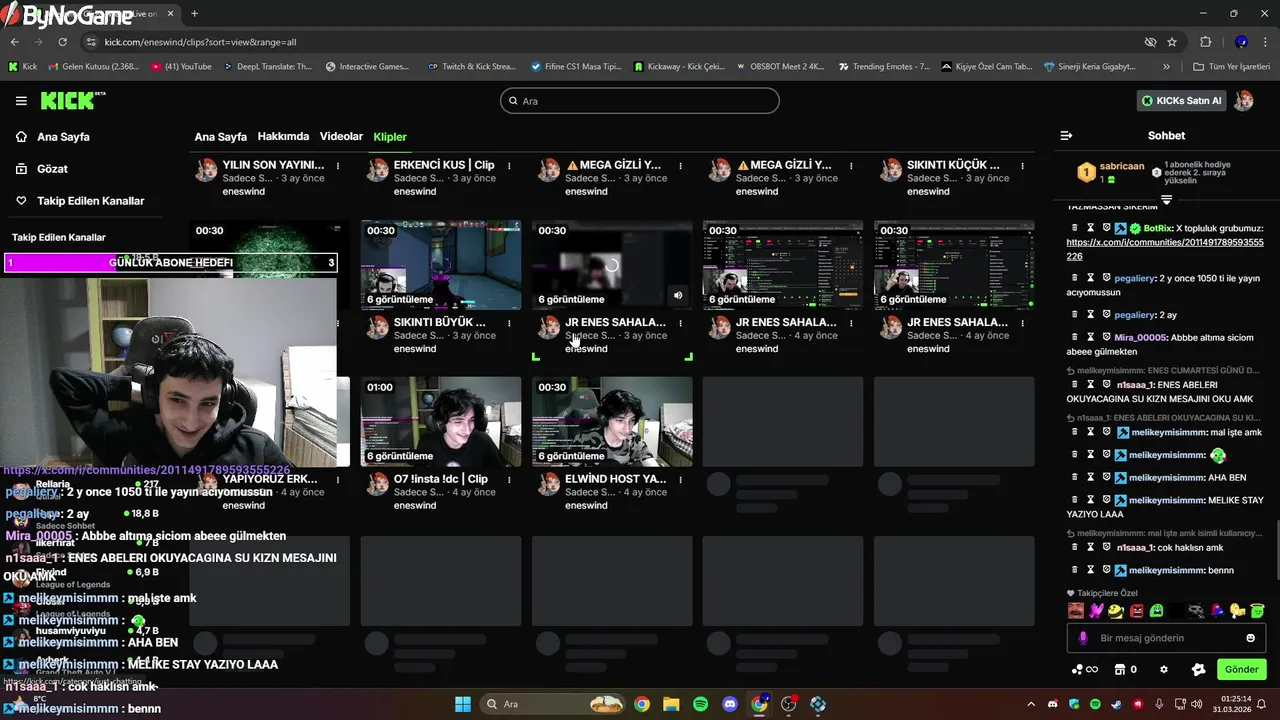Click Bir mesaj gönderin input
Screen dimensions: 1280x720
click(x=1165, y=638)
